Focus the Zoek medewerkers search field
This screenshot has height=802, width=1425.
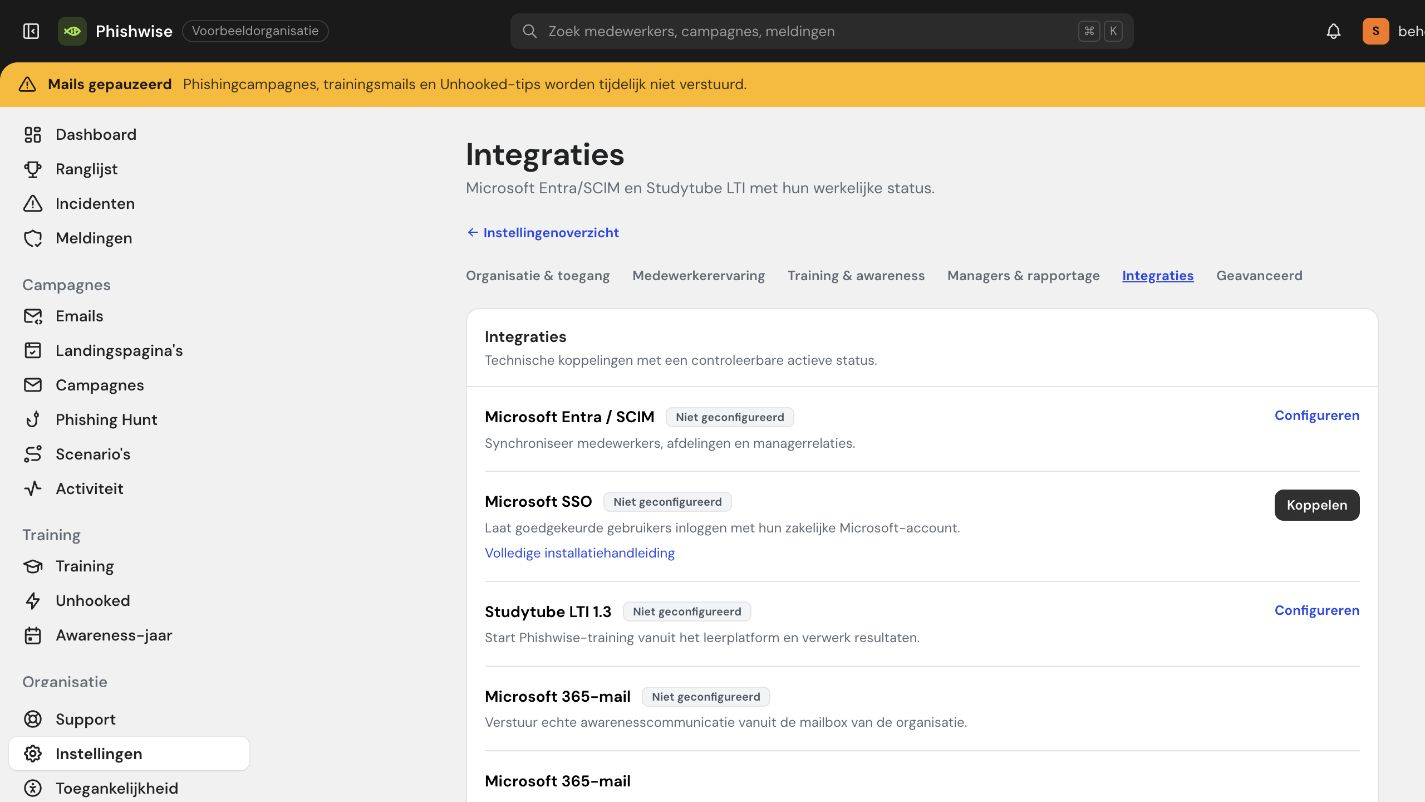tap(822, 31)
